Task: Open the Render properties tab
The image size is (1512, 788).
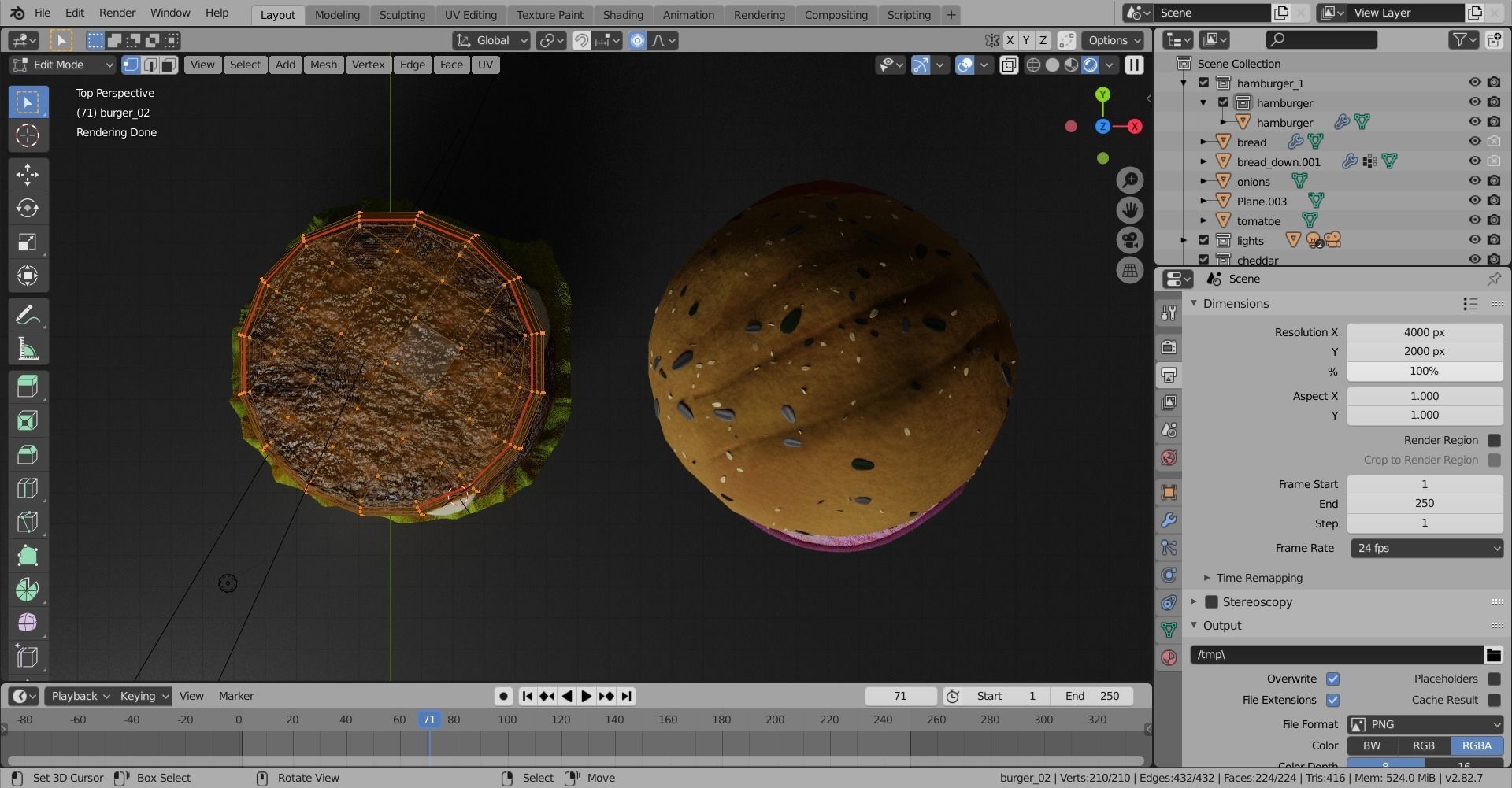Action: click(1169, 346)
